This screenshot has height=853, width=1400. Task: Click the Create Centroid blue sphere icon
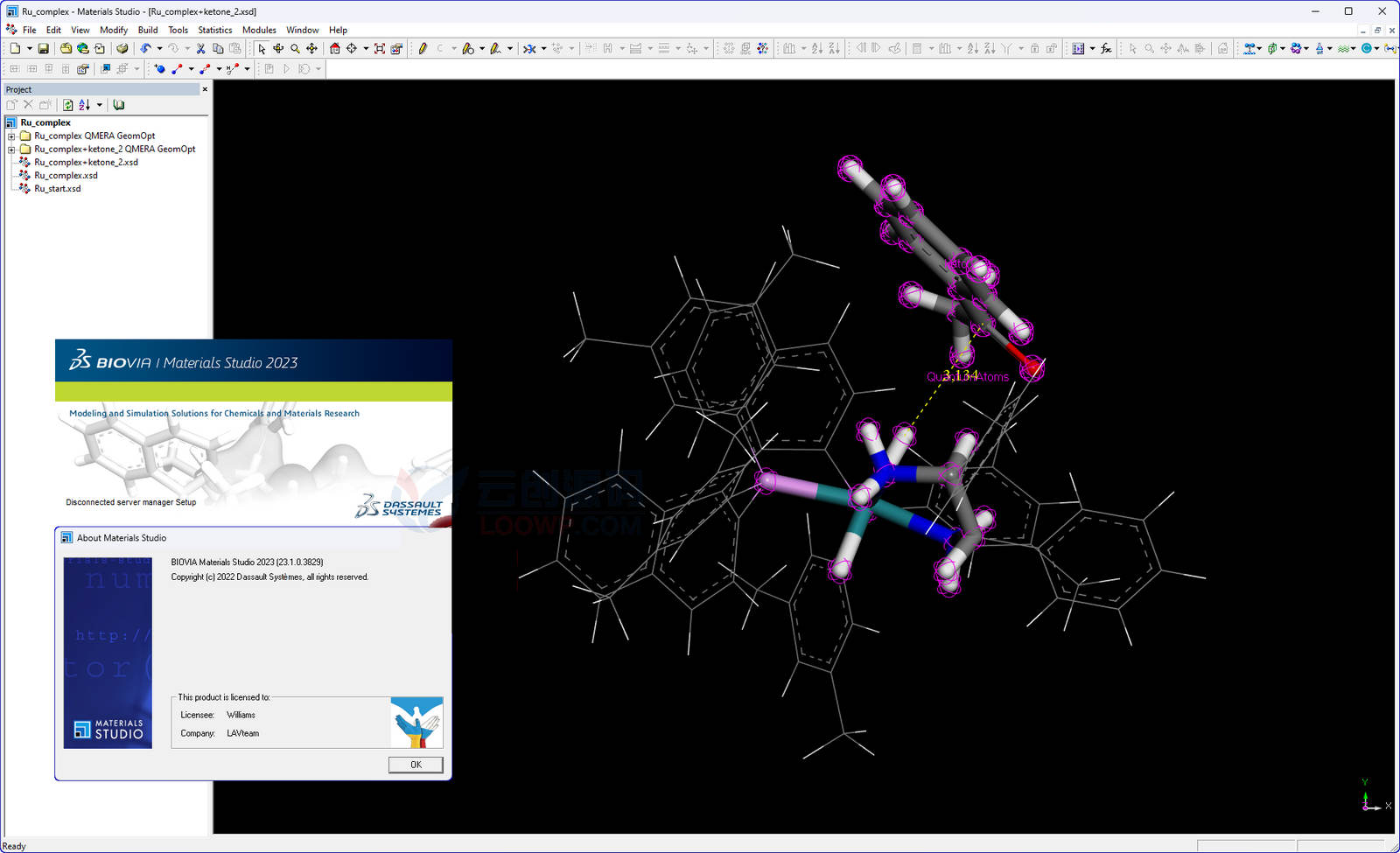(160, 68)
